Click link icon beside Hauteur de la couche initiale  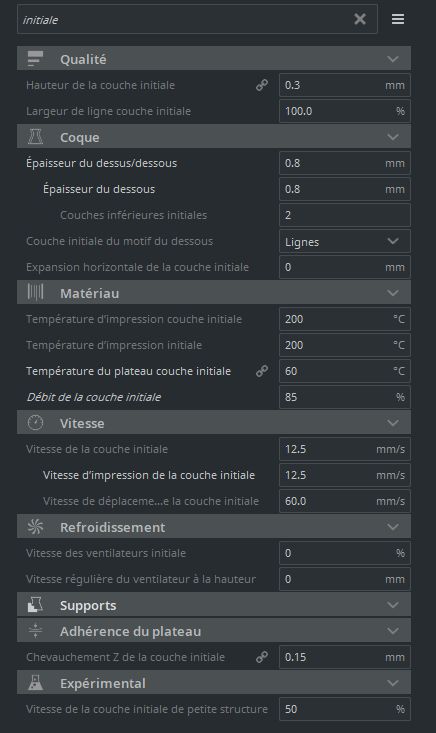pos(262,85)
